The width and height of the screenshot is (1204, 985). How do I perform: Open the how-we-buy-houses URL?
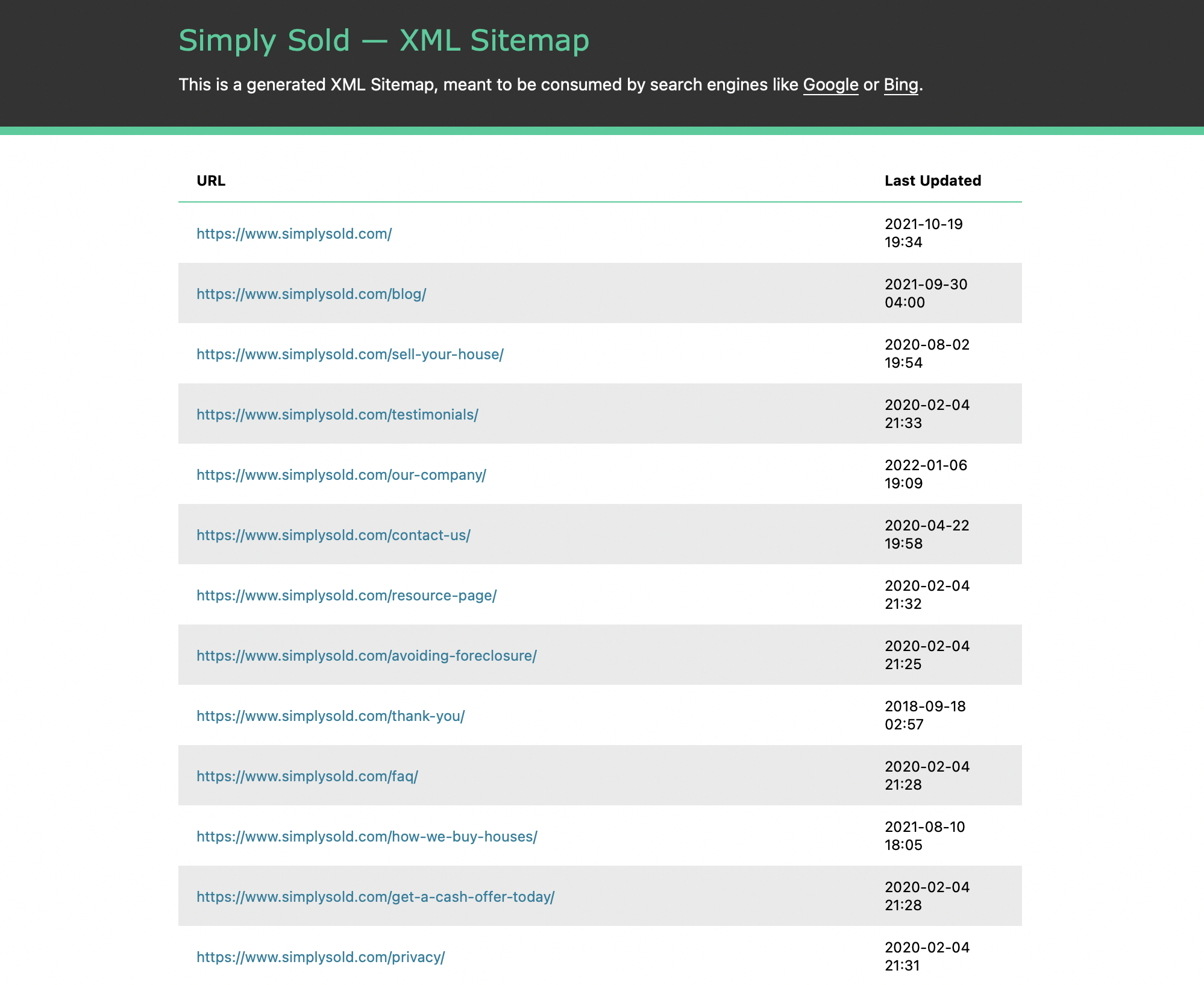pyautogui.click(x=366, y=837)
